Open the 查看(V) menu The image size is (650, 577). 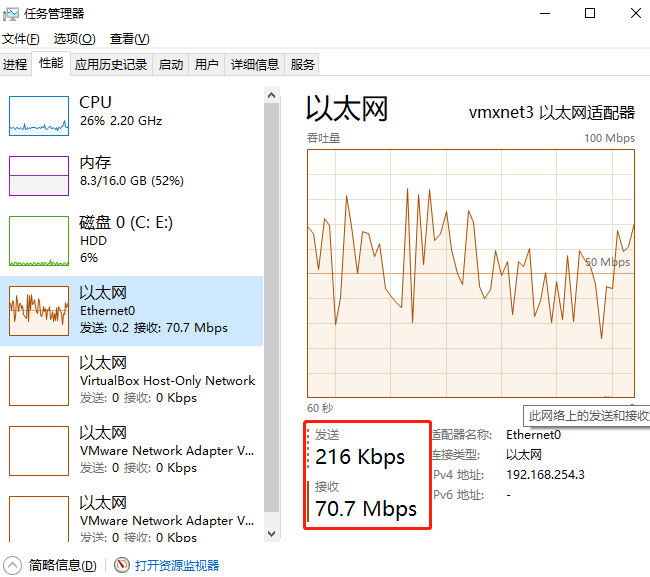(x=129, y=39)
